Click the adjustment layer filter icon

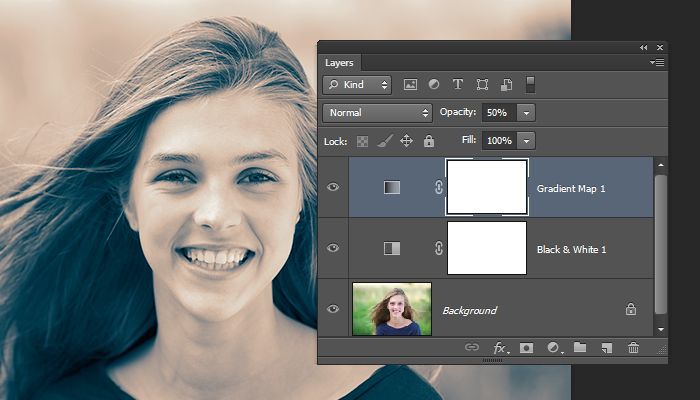pos(434,85)
